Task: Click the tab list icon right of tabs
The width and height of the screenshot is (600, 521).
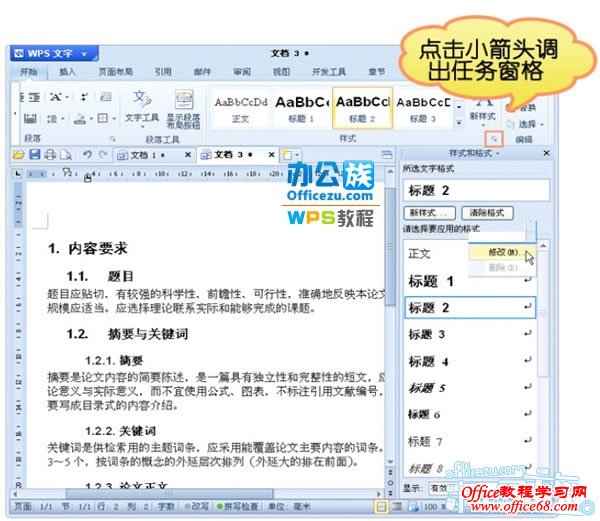Action: (x=387, y=155)
